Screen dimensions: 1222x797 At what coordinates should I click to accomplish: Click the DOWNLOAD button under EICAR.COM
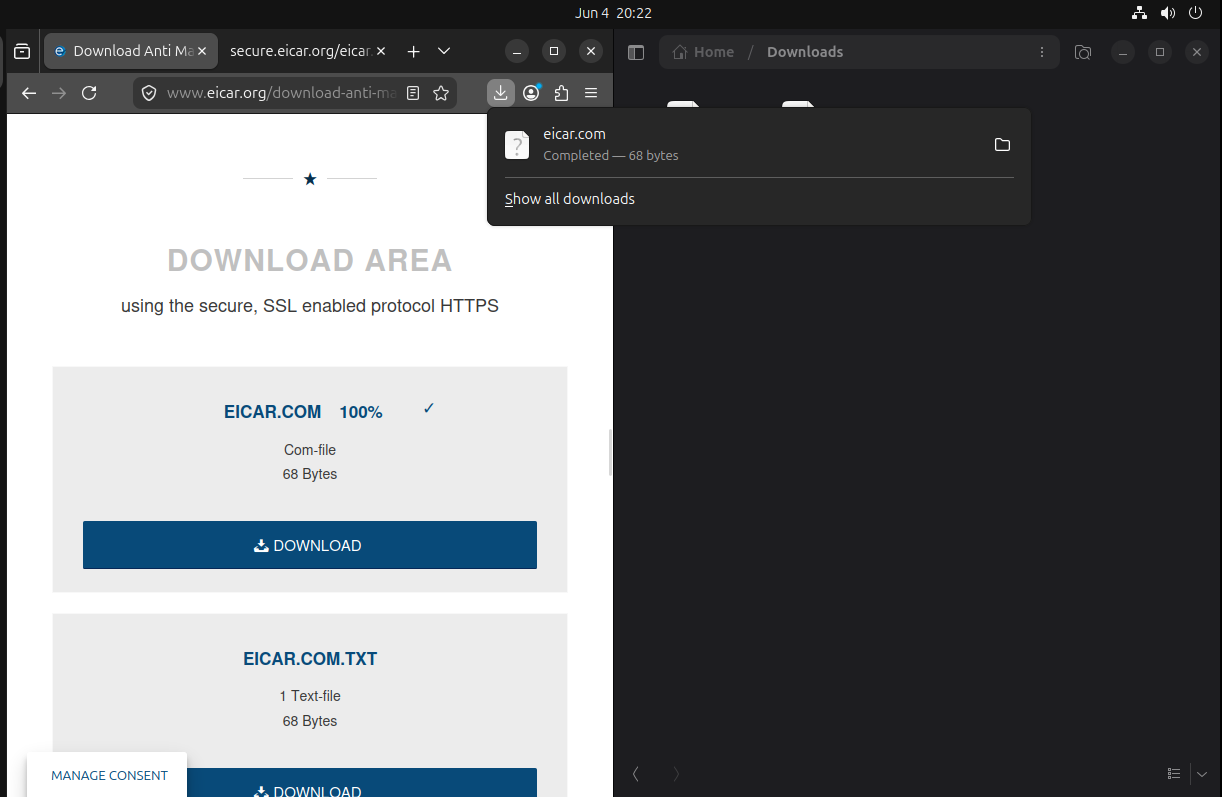pyautogui.click(x=310, y=545)
